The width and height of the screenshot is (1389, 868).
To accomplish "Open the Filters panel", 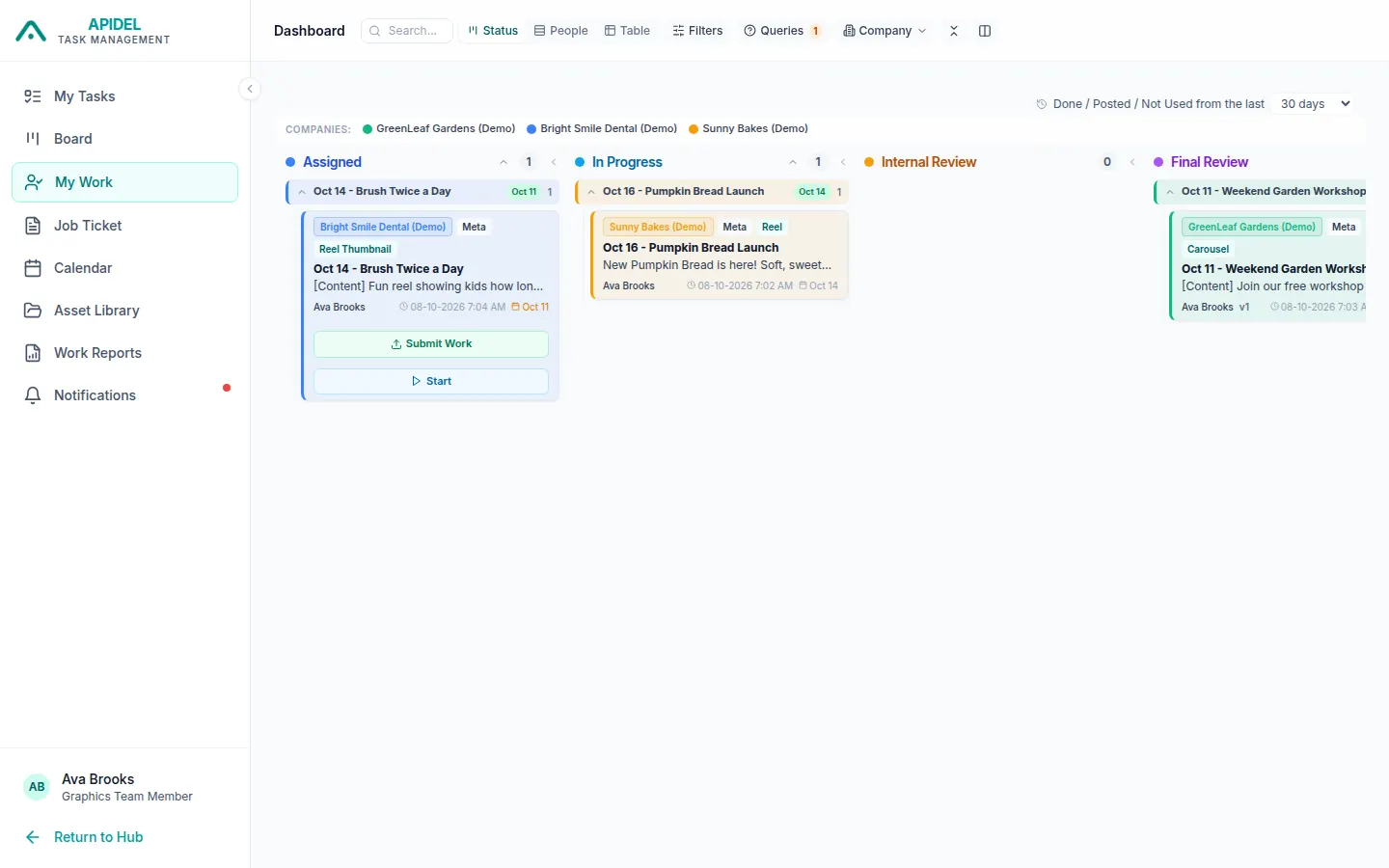I will [x=697, y=31].
